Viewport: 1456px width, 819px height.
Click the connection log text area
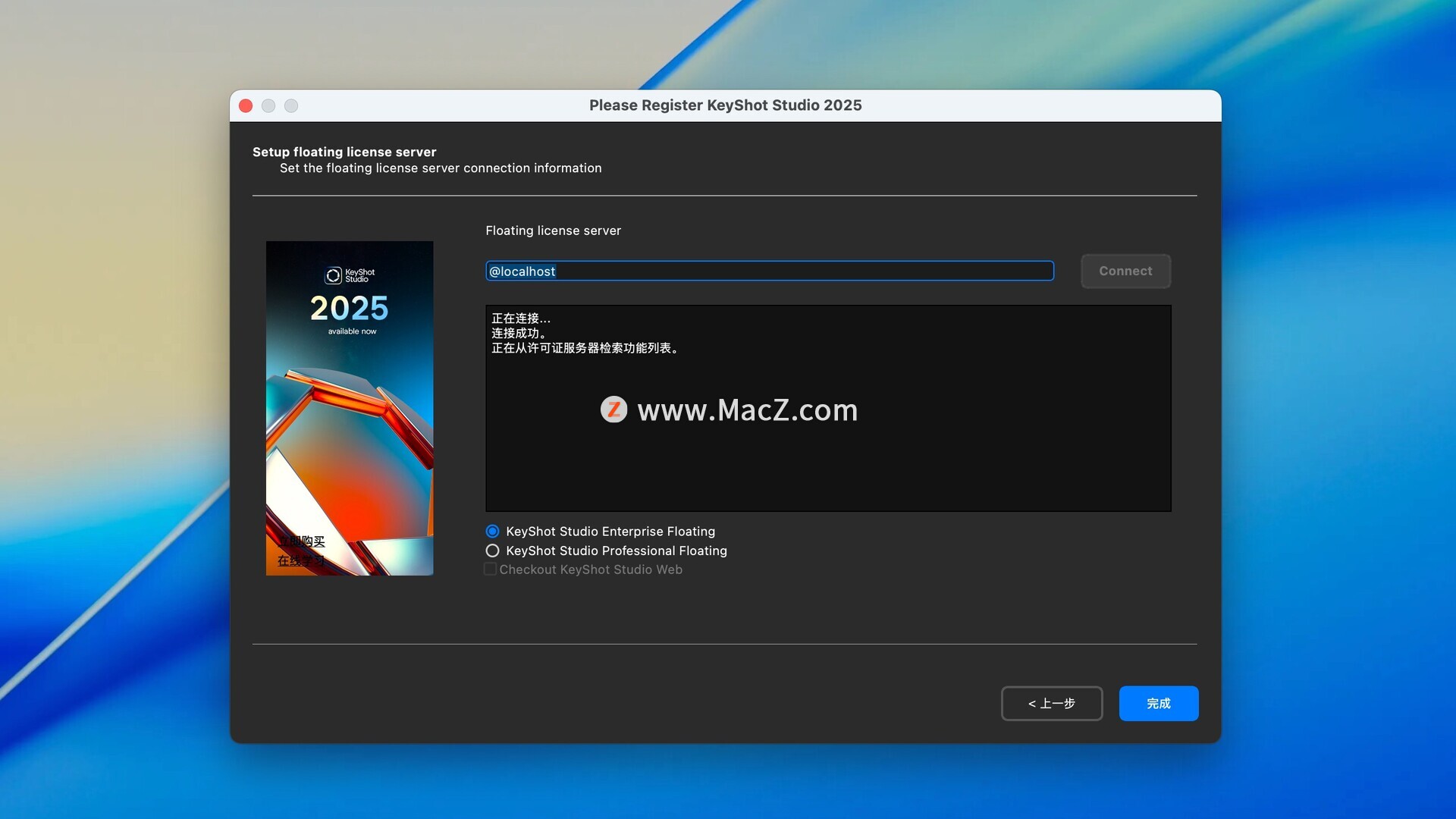click(x=828, y=408)
